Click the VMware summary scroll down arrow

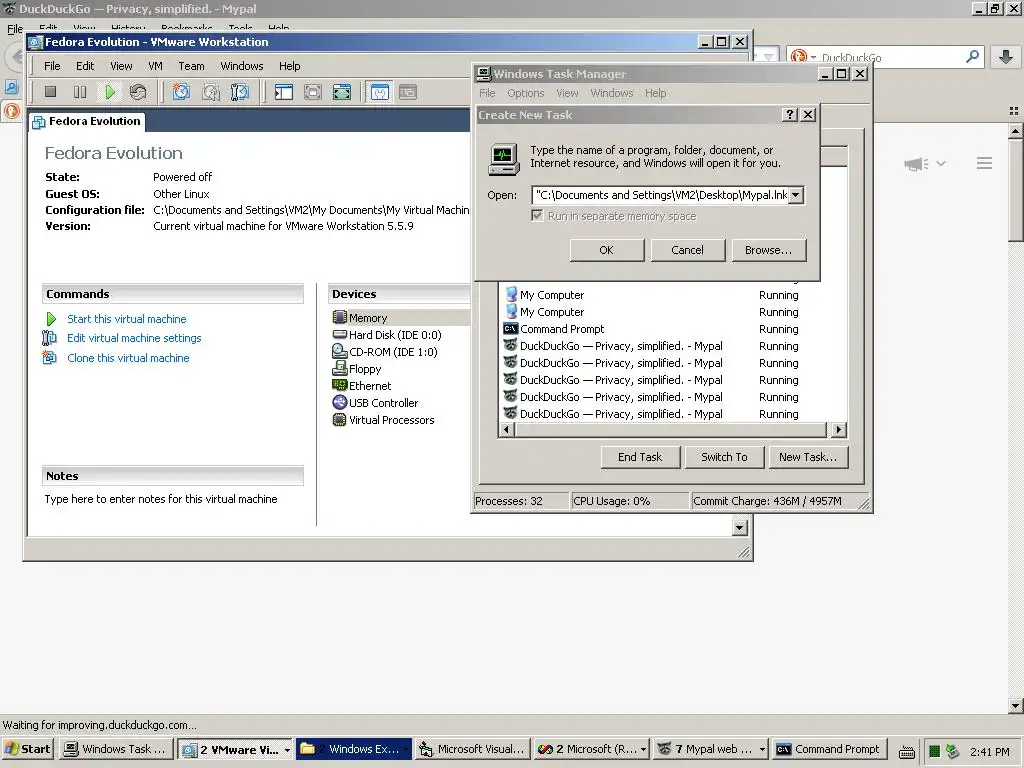click(739, 528)
